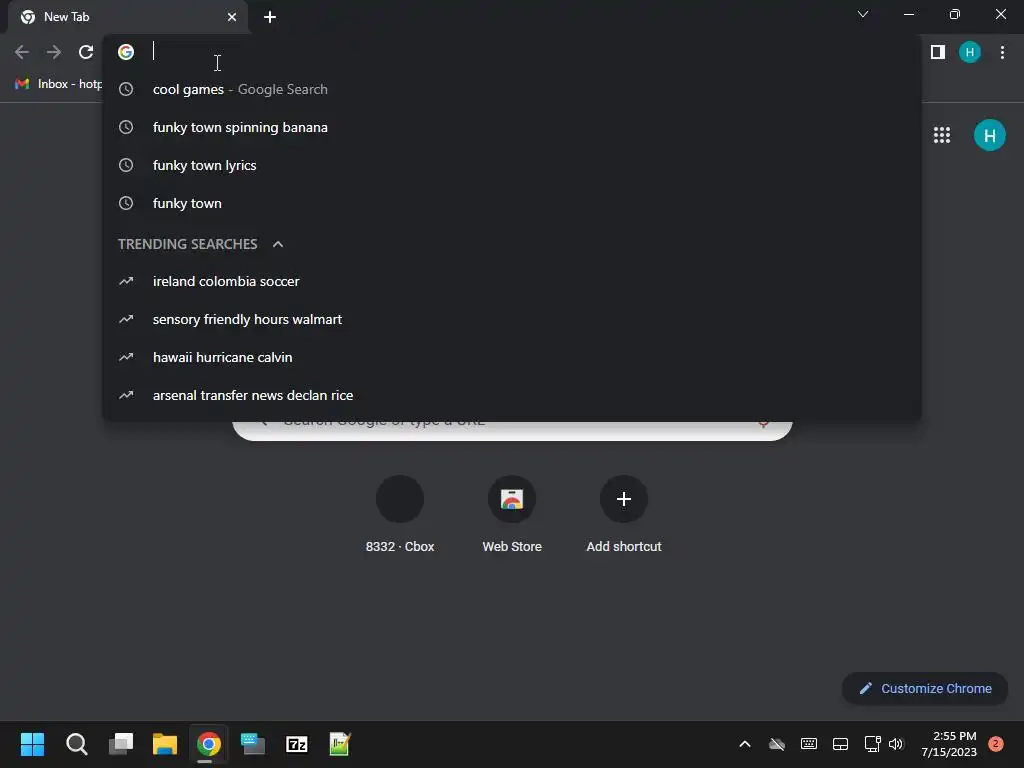Click the touchpad tray icon
Screen dimensions: 1024x768
[840, 744]
